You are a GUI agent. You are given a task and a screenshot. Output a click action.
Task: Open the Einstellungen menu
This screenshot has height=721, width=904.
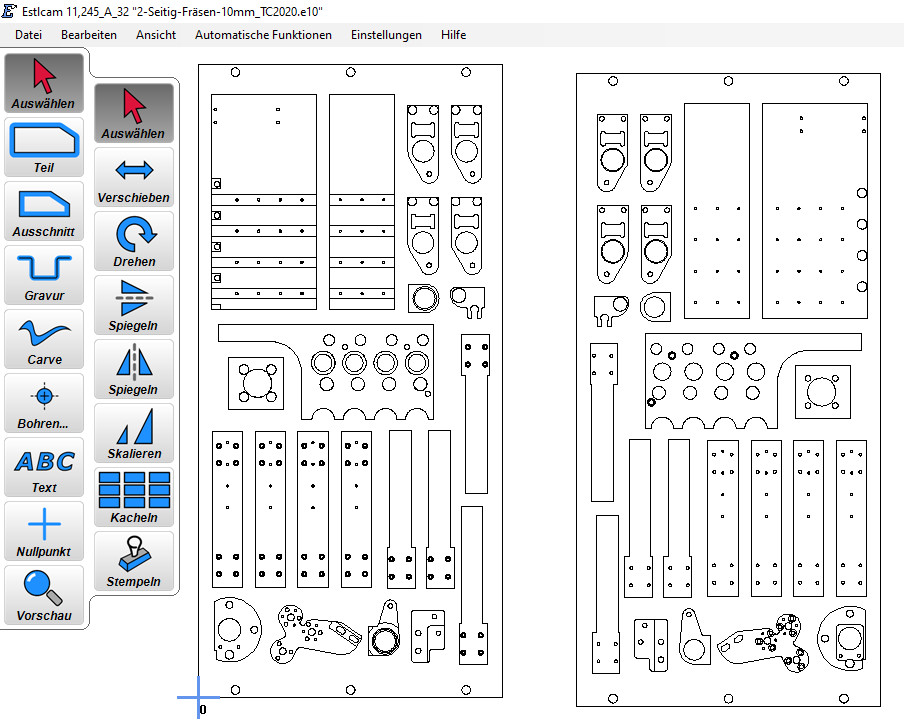click(386, 35)
